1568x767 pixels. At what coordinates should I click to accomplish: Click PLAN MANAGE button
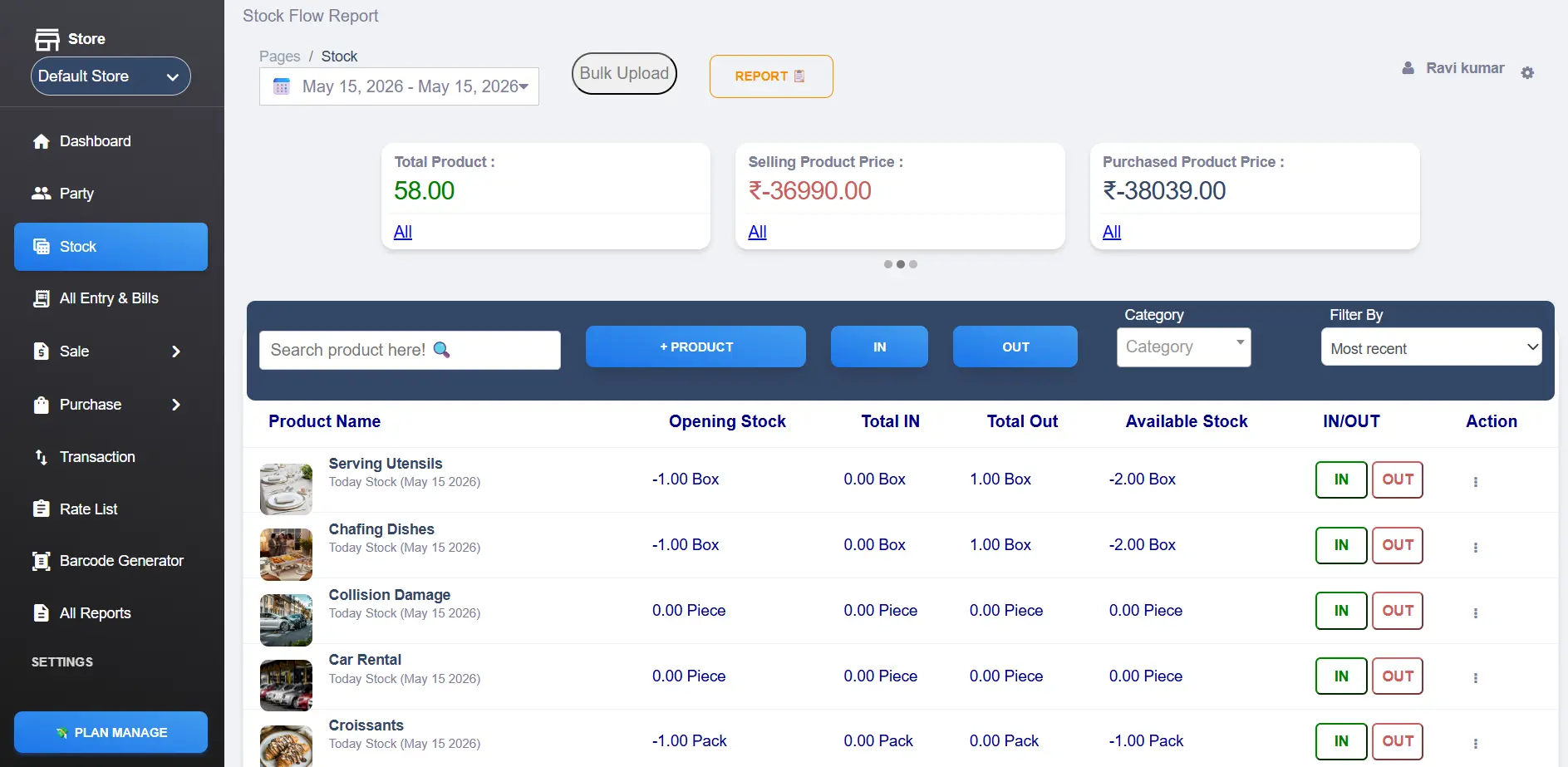tap(111, 732)
